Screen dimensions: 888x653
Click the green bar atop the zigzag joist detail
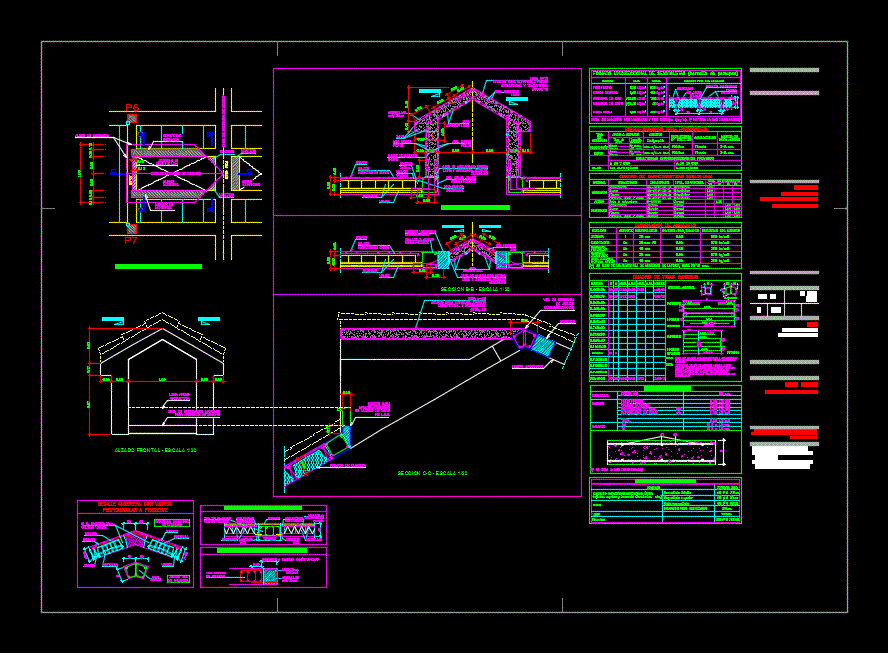pyautogui.click(x=263, y=508)
